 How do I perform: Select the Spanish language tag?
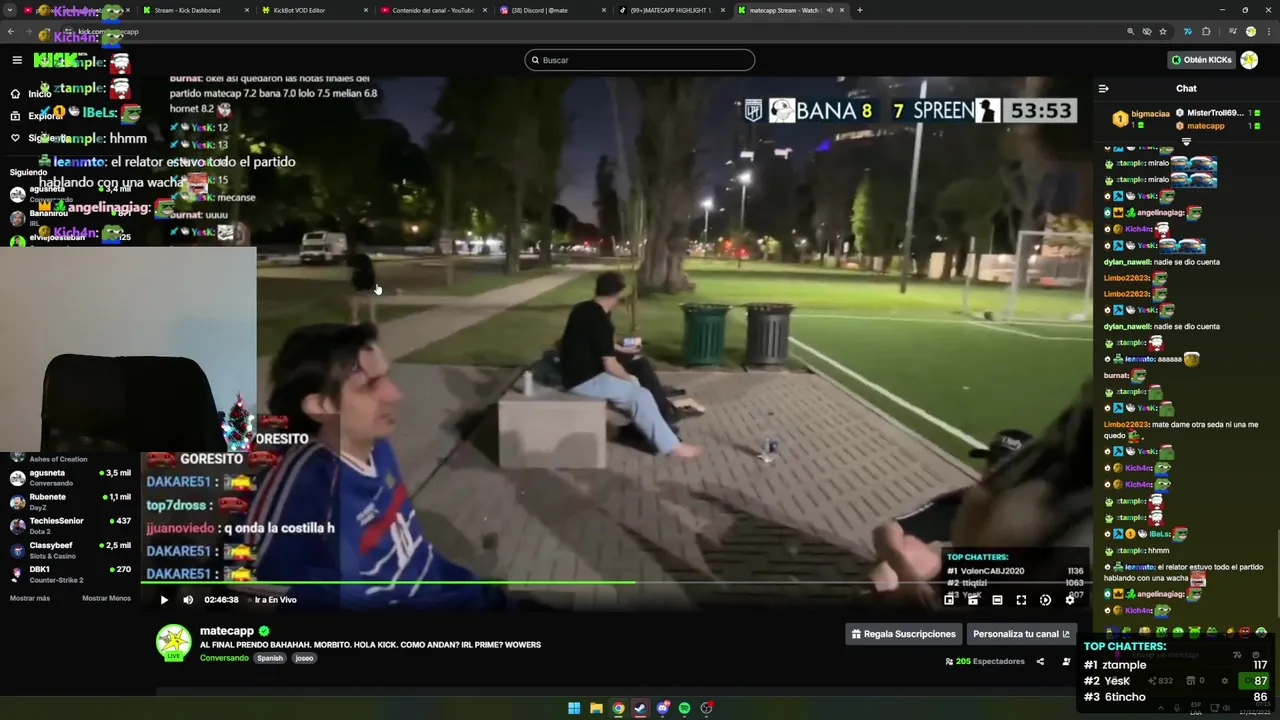coord(270,658)
